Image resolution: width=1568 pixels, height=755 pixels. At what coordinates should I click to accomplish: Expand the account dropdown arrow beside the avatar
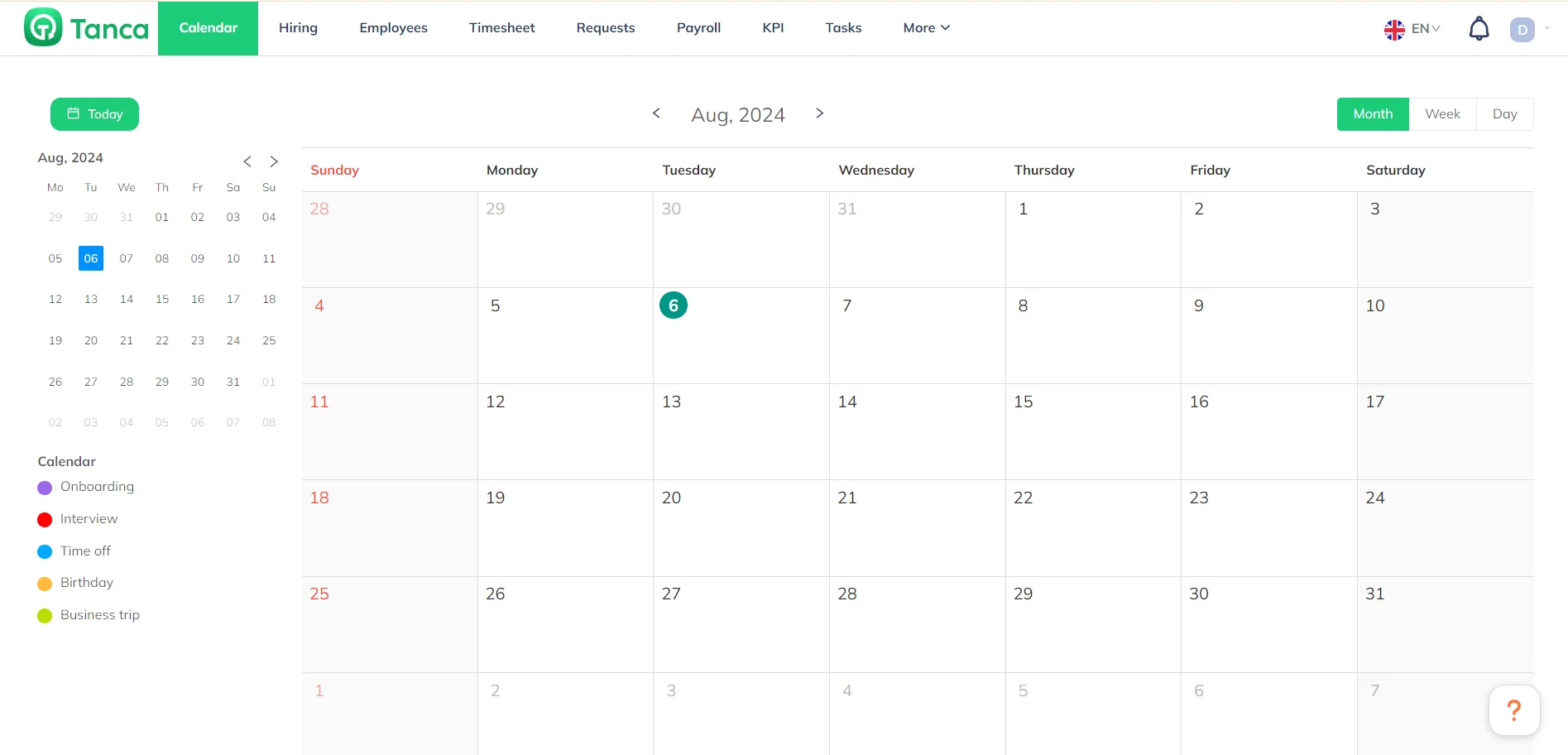1547,29
